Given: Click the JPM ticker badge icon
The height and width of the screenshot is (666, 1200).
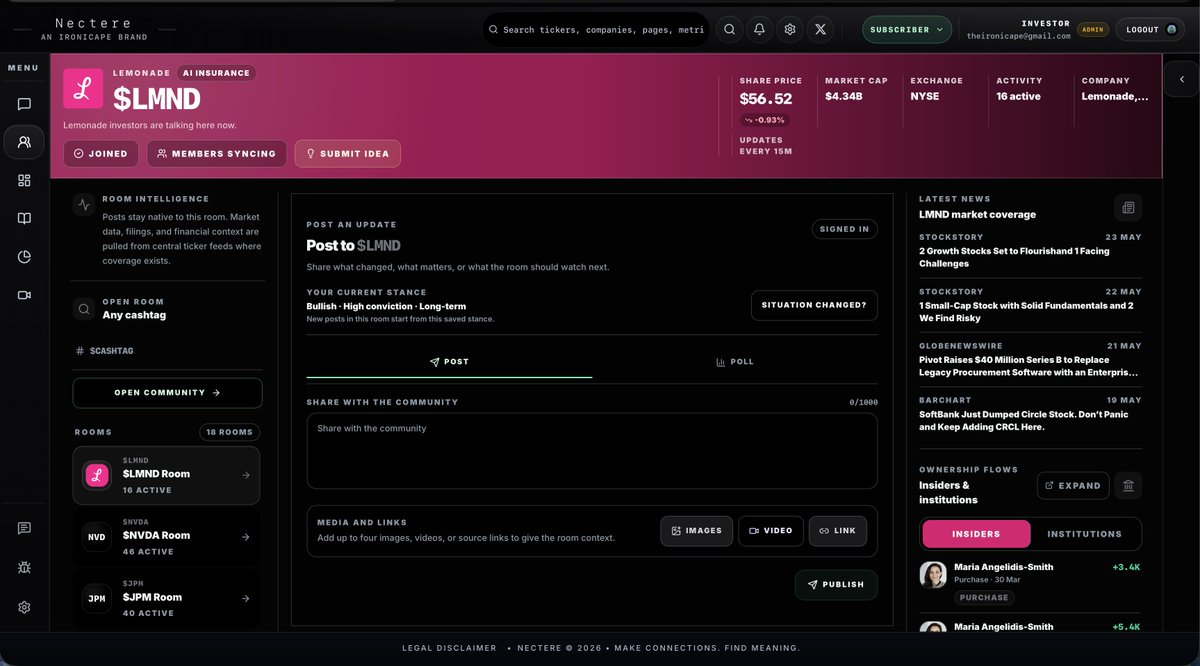Looking at the screenshot, I should (96, 598).
